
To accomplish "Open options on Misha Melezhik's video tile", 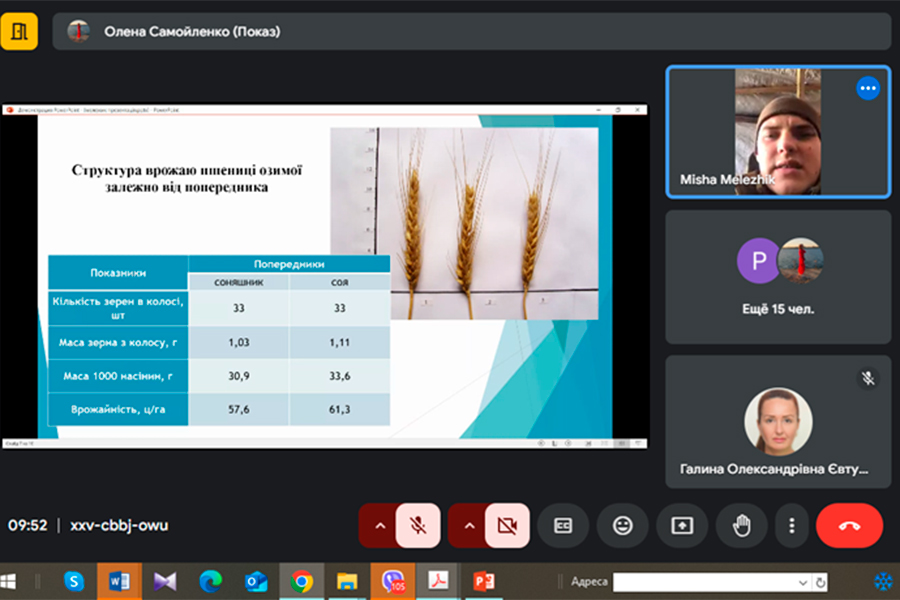I will coord(868,88).
